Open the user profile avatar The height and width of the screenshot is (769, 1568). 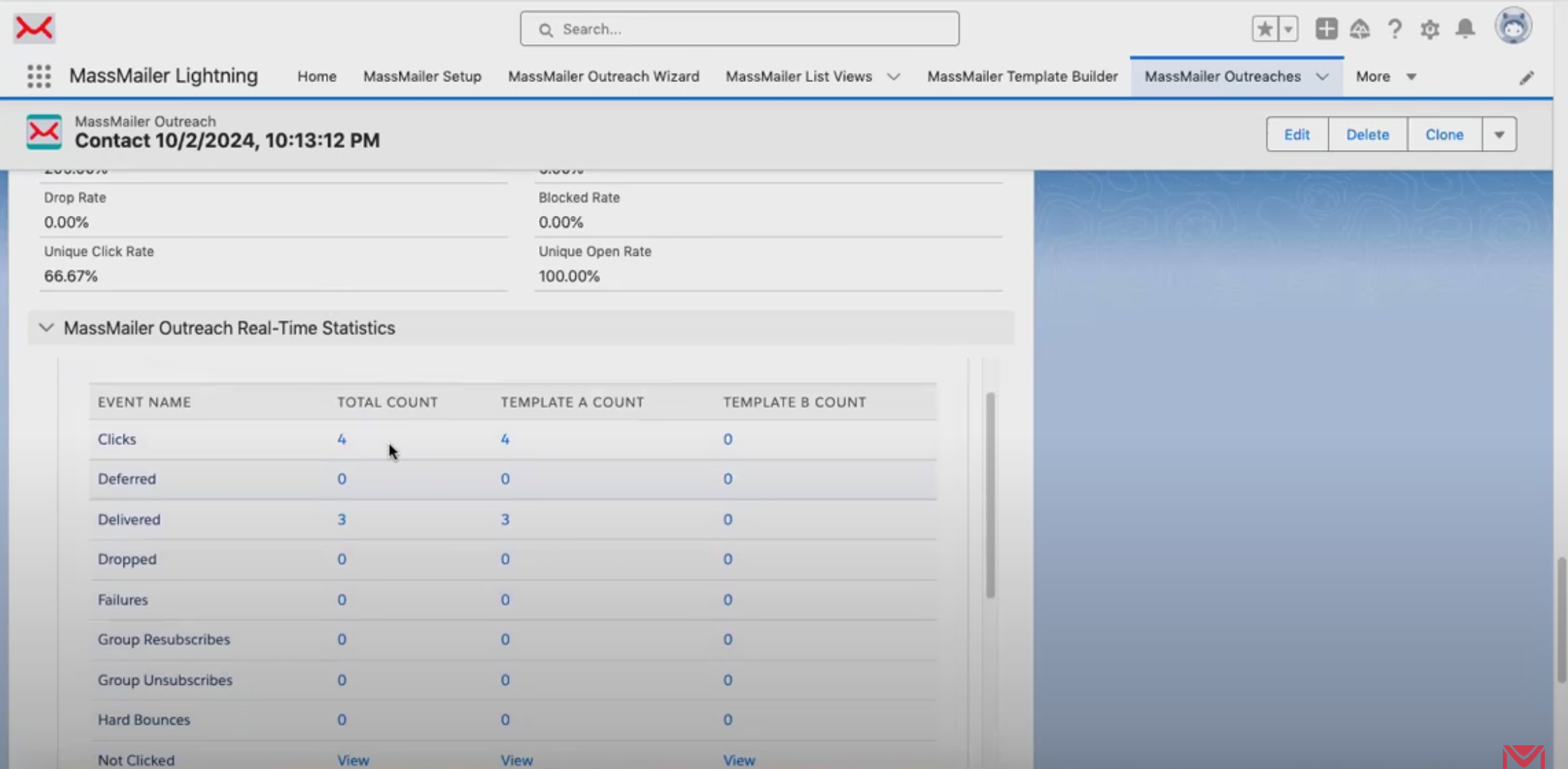tap(1513, 27)
